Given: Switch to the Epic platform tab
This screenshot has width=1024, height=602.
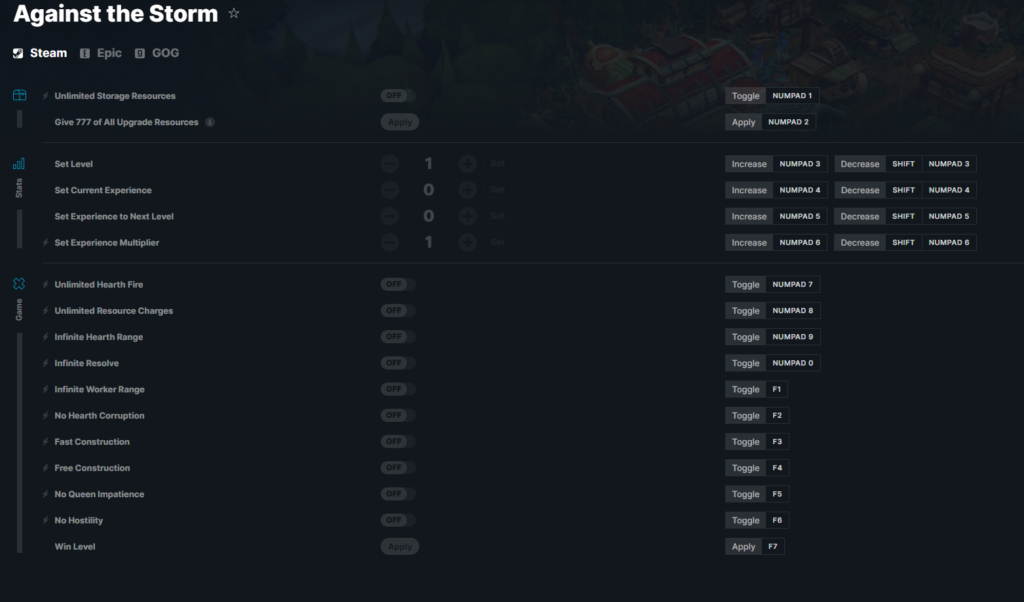Looking at the screenshot, I should [101, 53].
